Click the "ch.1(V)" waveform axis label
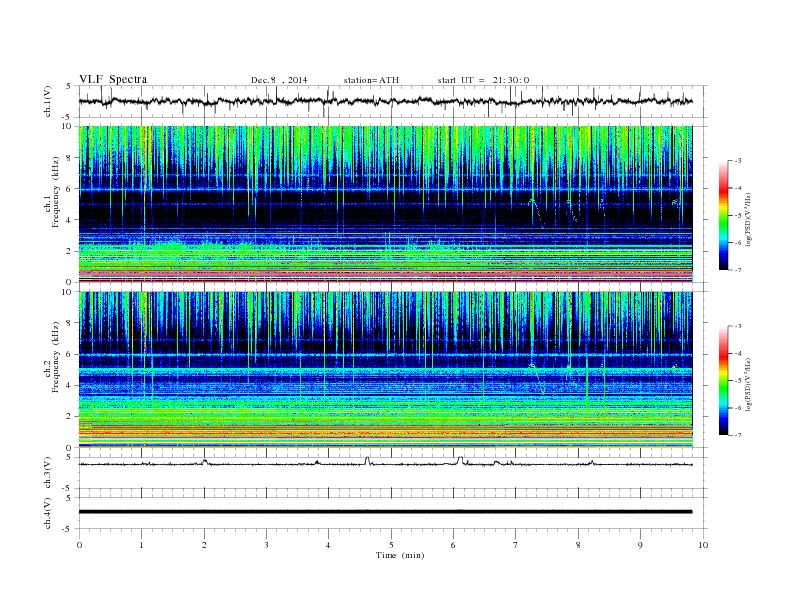The height and width of the screenshot is (612, 792). 48,101
